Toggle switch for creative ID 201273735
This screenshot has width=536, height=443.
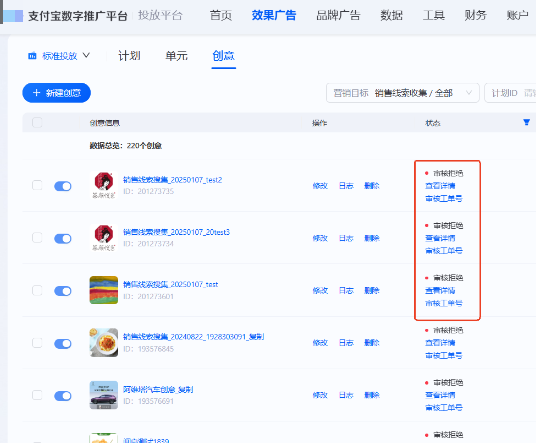pos(63,186)
